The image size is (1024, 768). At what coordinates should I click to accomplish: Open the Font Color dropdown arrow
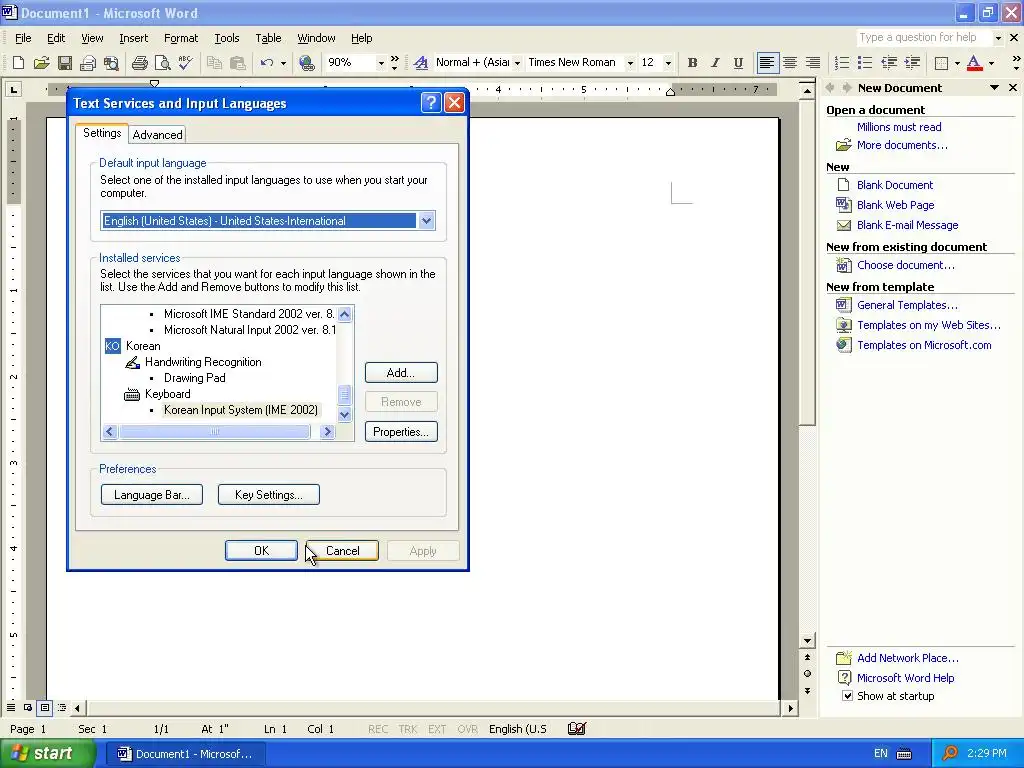click(991, 63)
